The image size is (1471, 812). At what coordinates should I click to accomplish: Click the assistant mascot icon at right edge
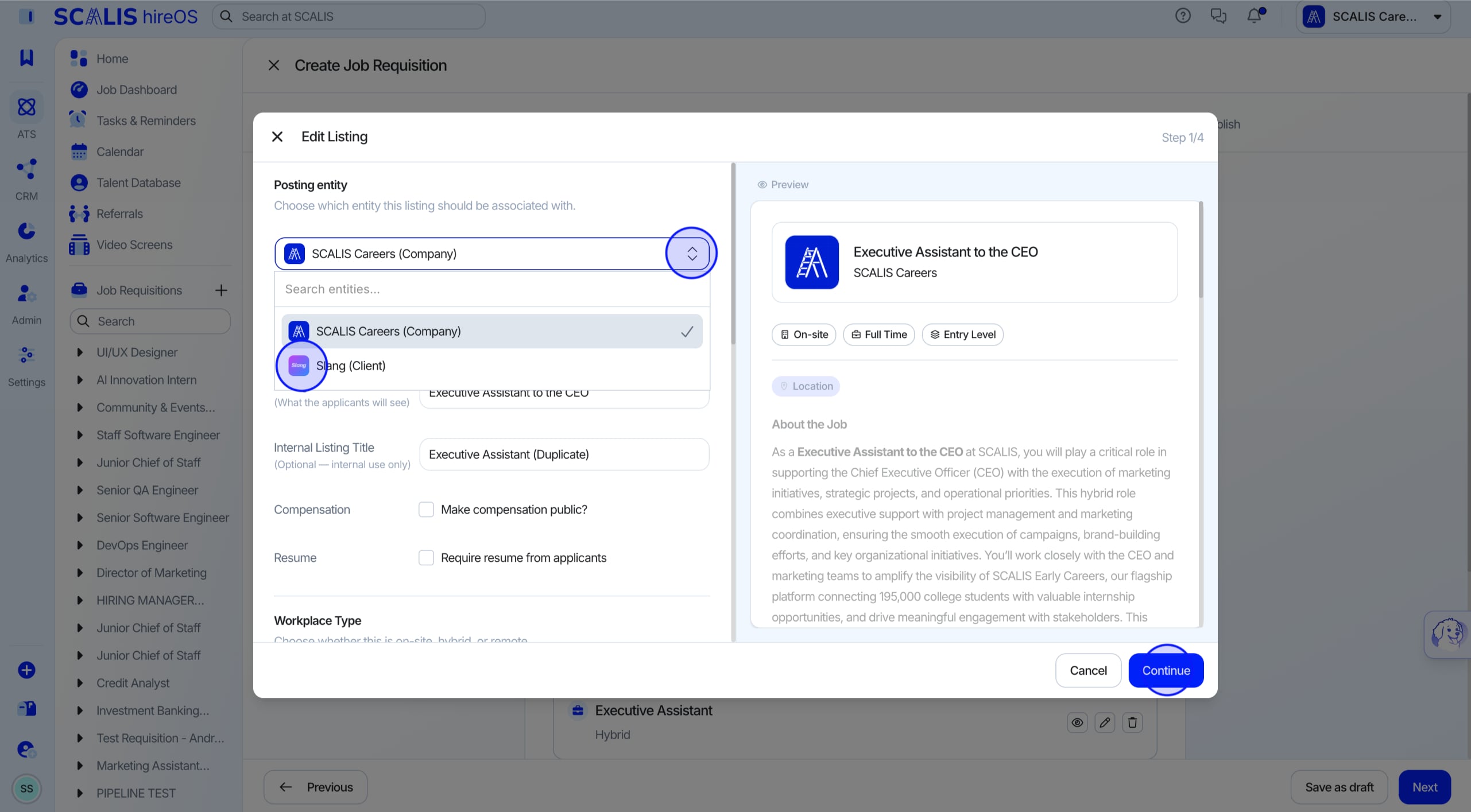point(1447,634)
